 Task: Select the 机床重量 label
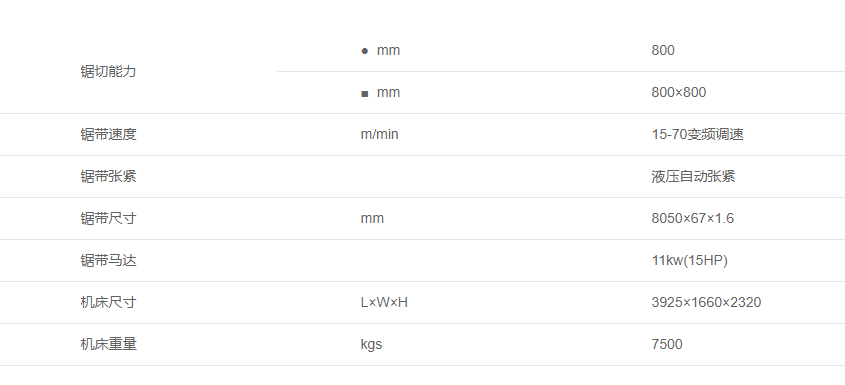coord(108,344)
